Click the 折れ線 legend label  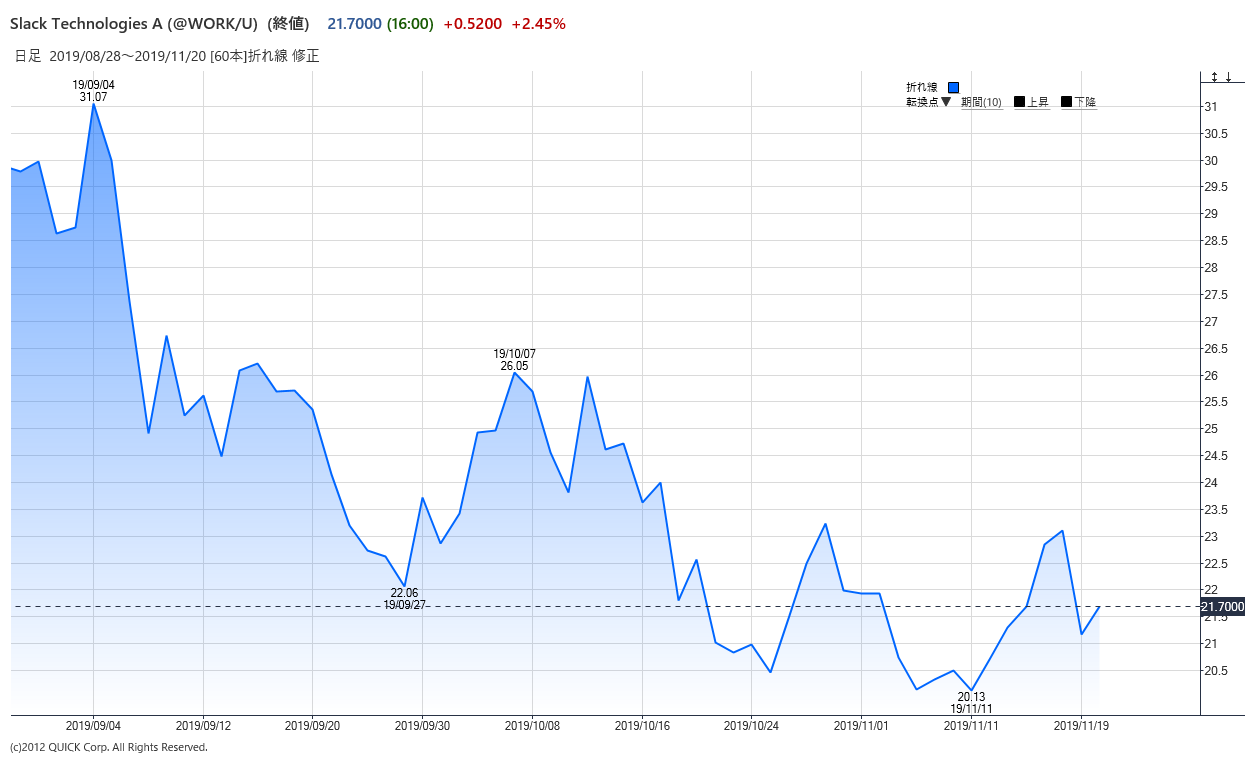pos(920,87)
